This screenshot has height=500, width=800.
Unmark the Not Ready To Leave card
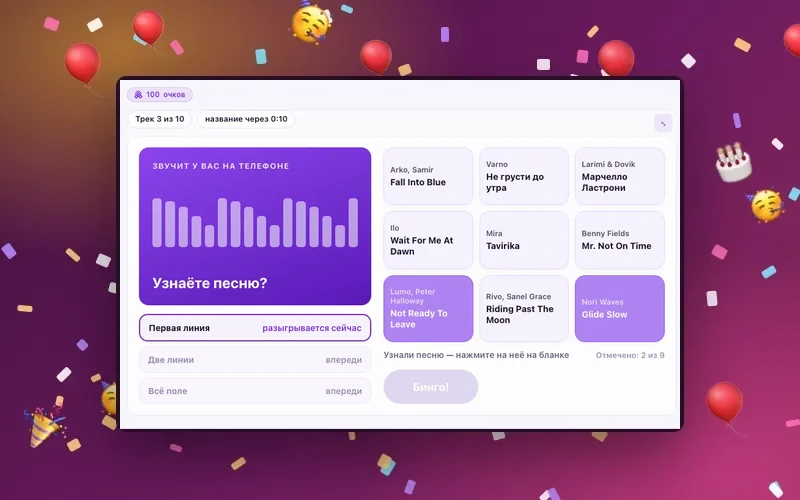click(428, 308)
